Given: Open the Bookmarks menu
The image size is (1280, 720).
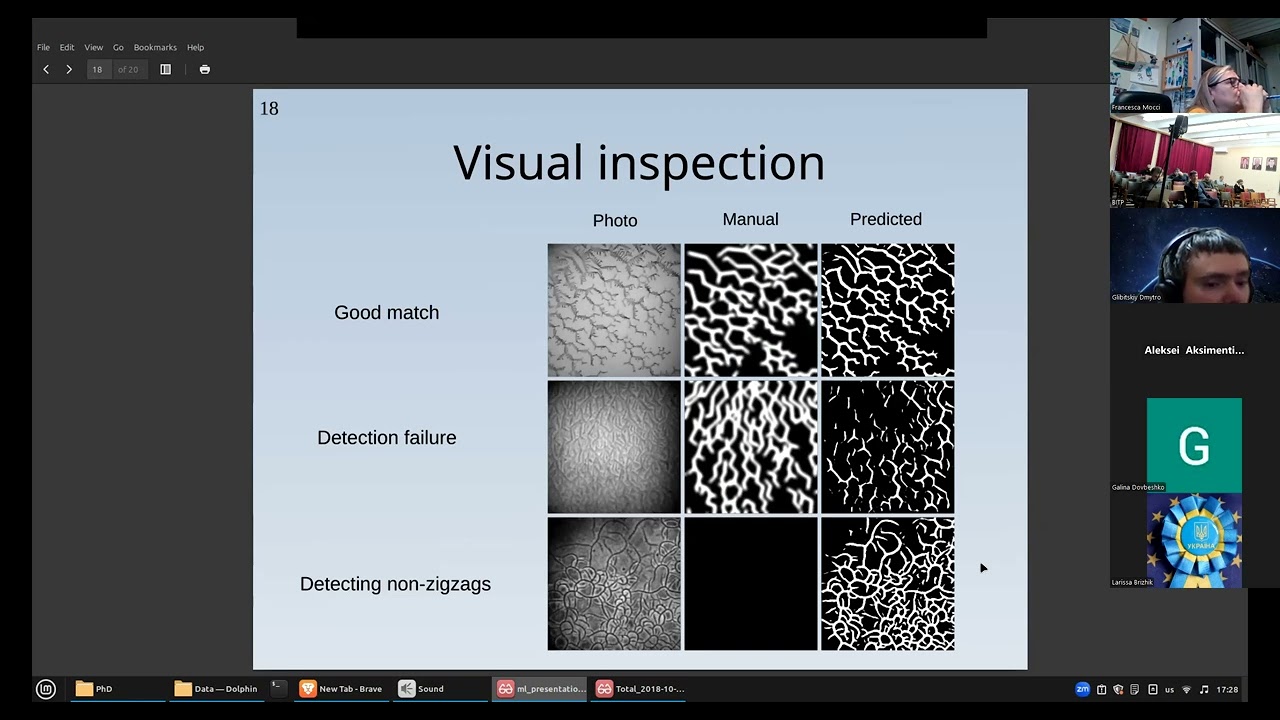Looking at the screenshot, I should [155, 47].
